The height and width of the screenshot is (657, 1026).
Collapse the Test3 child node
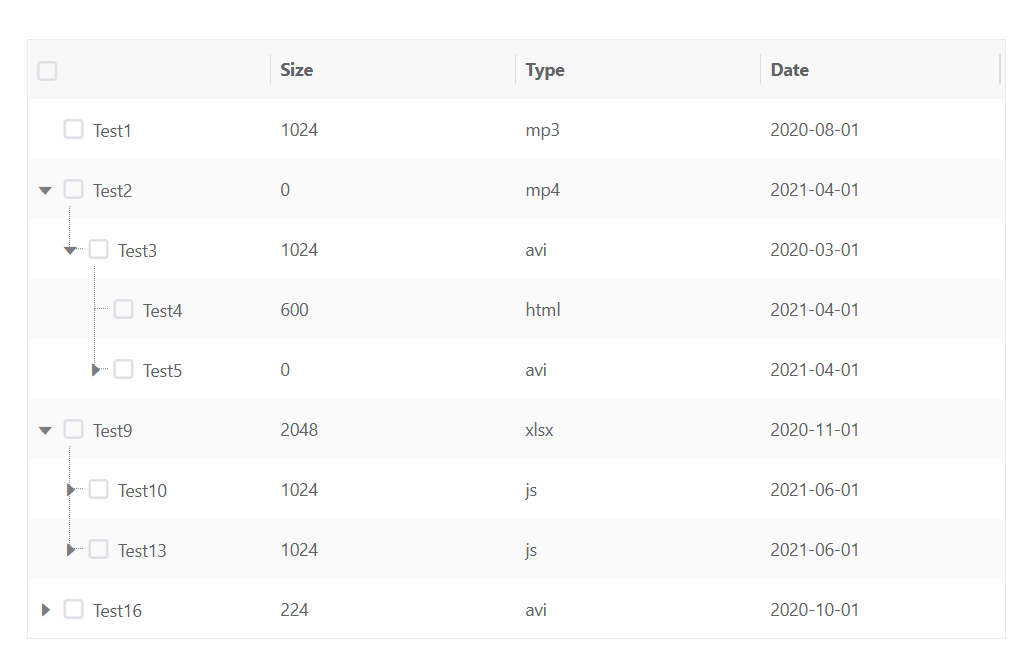(x=70, y=250)
